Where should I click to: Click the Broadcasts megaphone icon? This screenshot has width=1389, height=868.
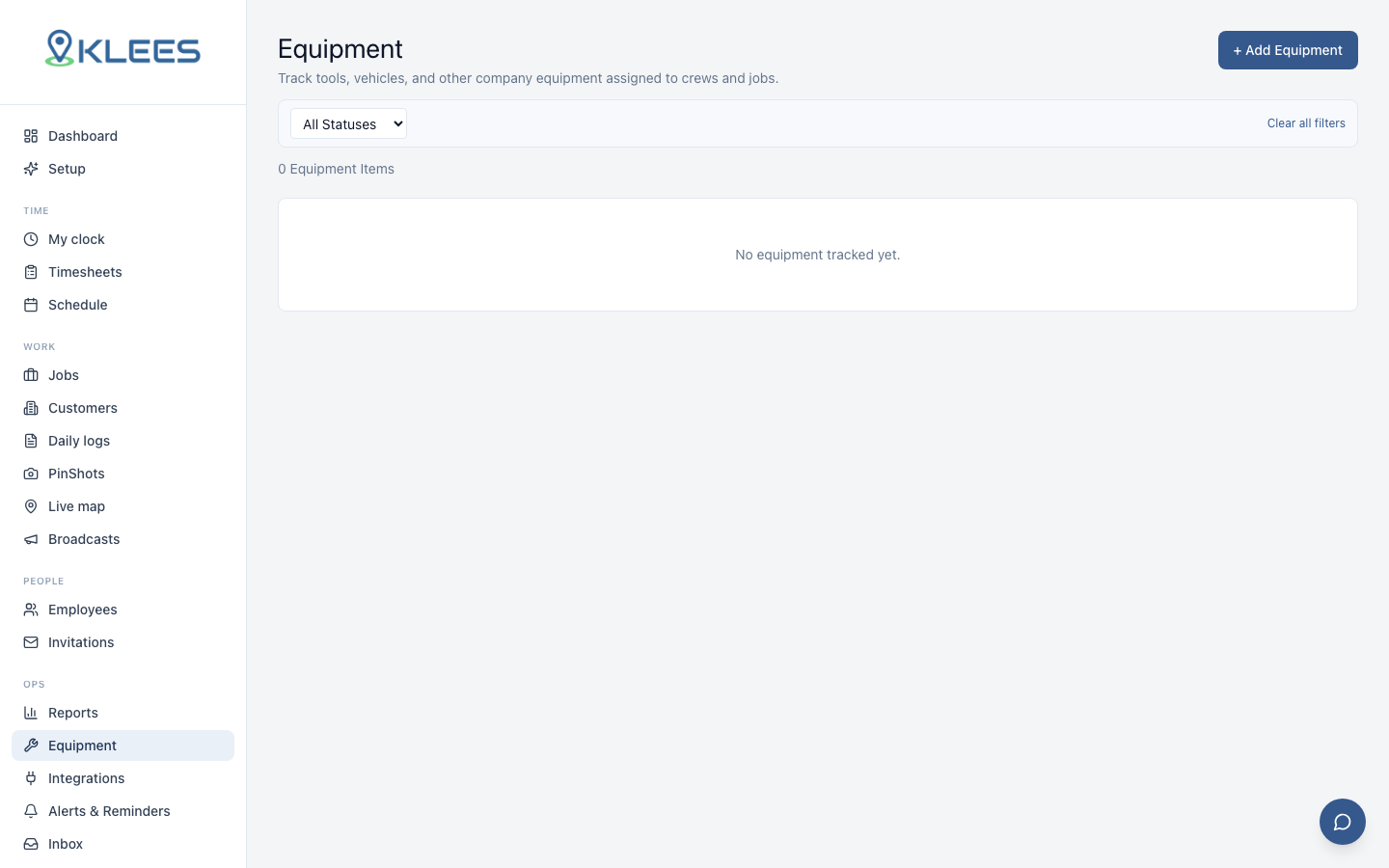[31, 539]
